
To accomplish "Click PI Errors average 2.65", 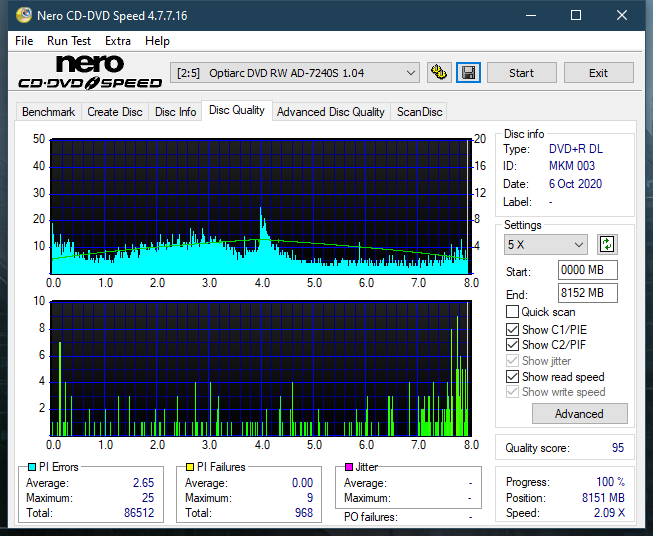I will [143, 483].
